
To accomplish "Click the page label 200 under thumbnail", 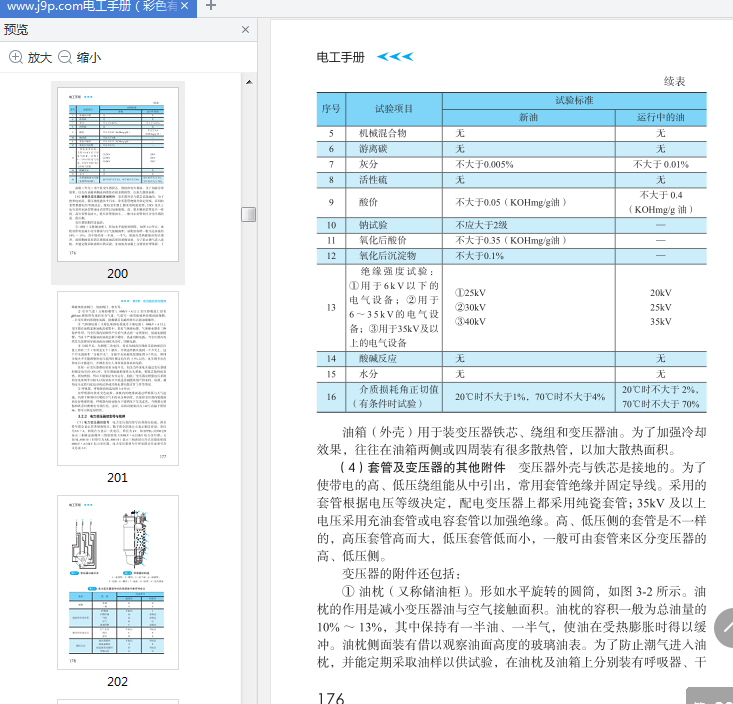I will click(x=117, y=273).
